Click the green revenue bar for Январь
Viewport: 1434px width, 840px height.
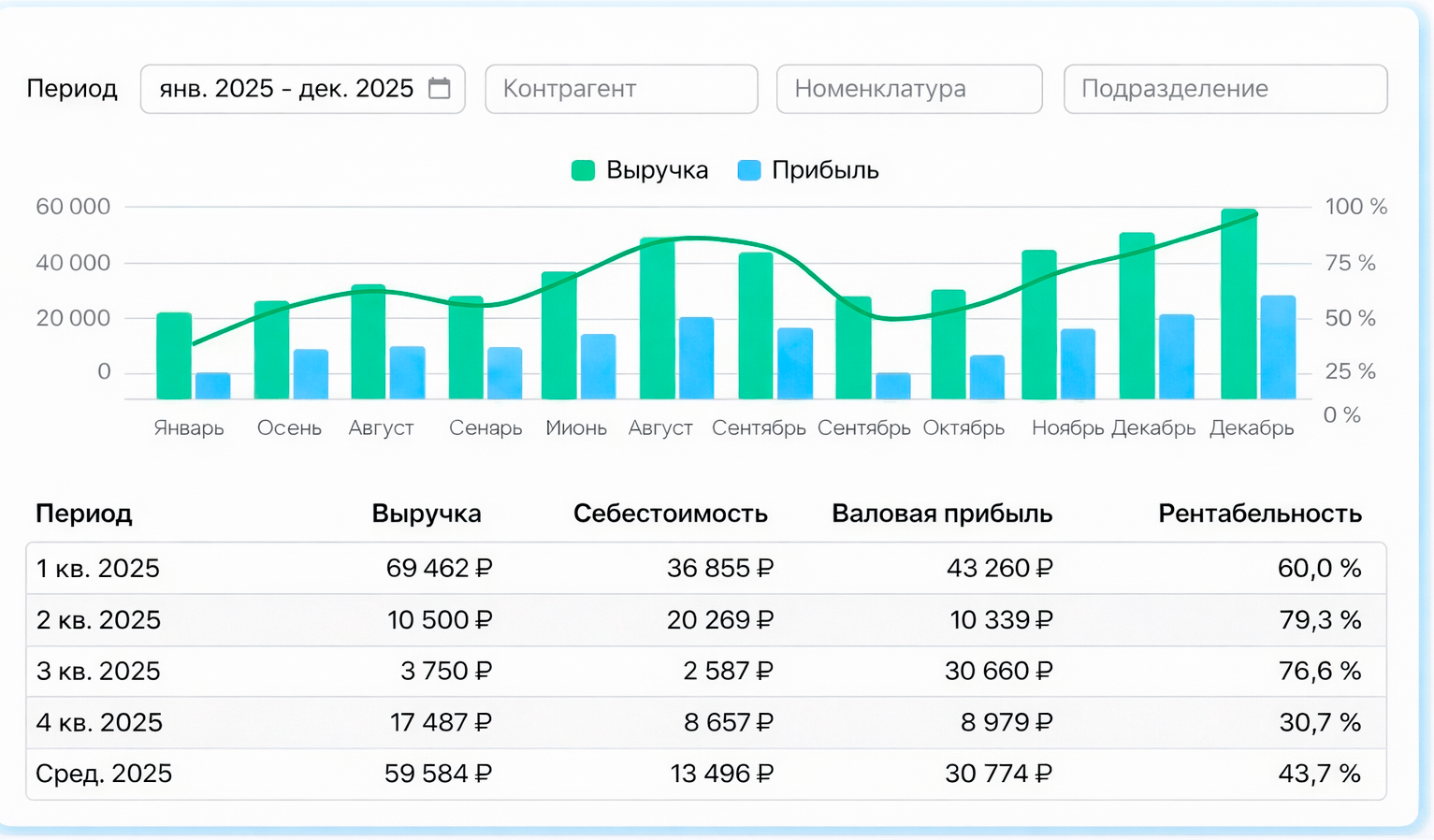click(x=174, y=356)
